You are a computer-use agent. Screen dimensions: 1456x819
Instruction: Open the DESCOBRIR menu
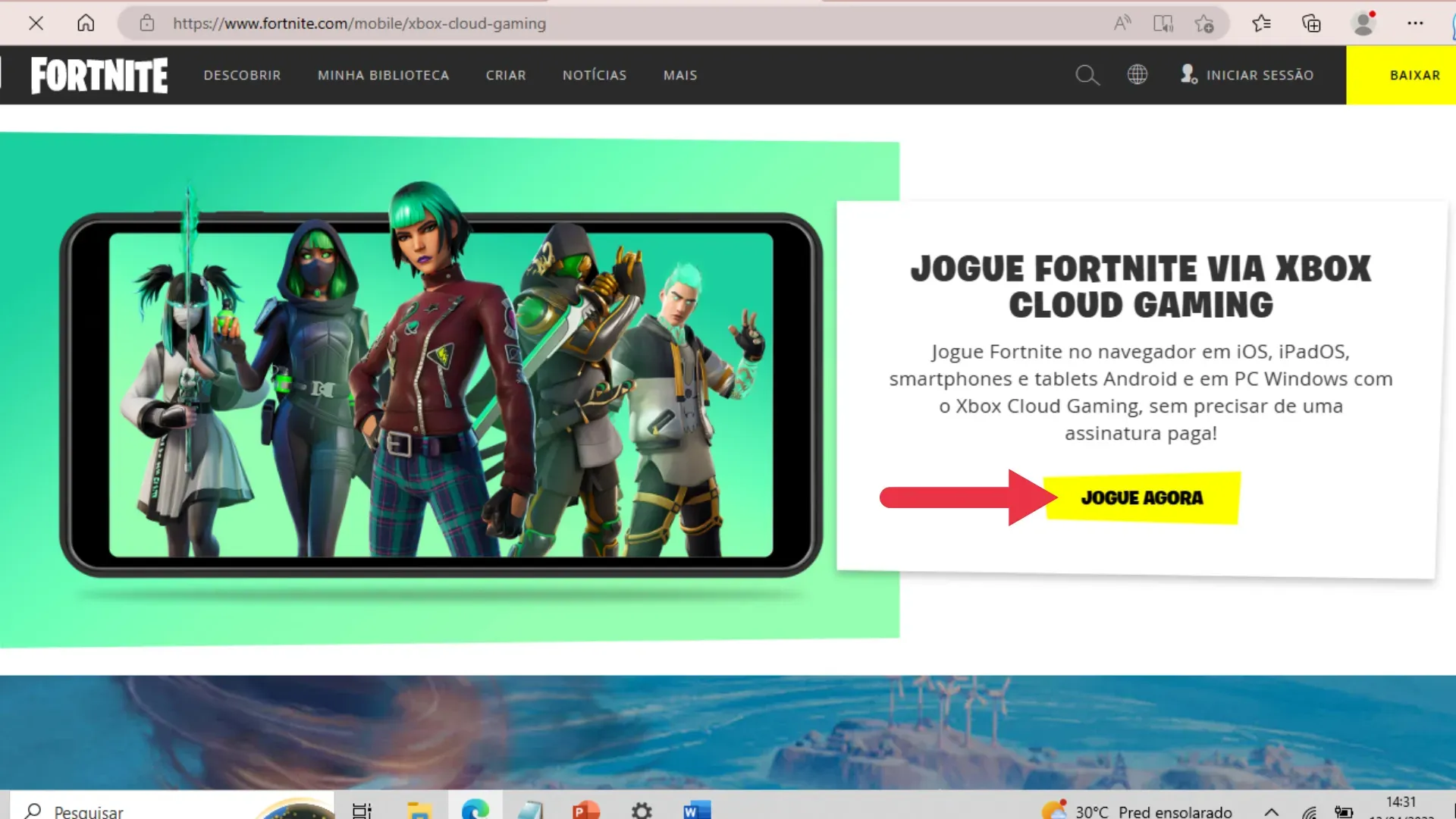pos(242,75)
